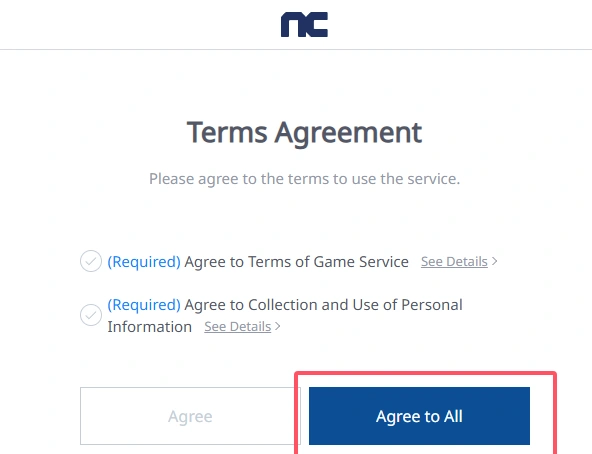The height and width of the screenshot is (454, 592).
Task: Toggle the checkmark circle next to Game Service
Action: [x=91, y=261]
